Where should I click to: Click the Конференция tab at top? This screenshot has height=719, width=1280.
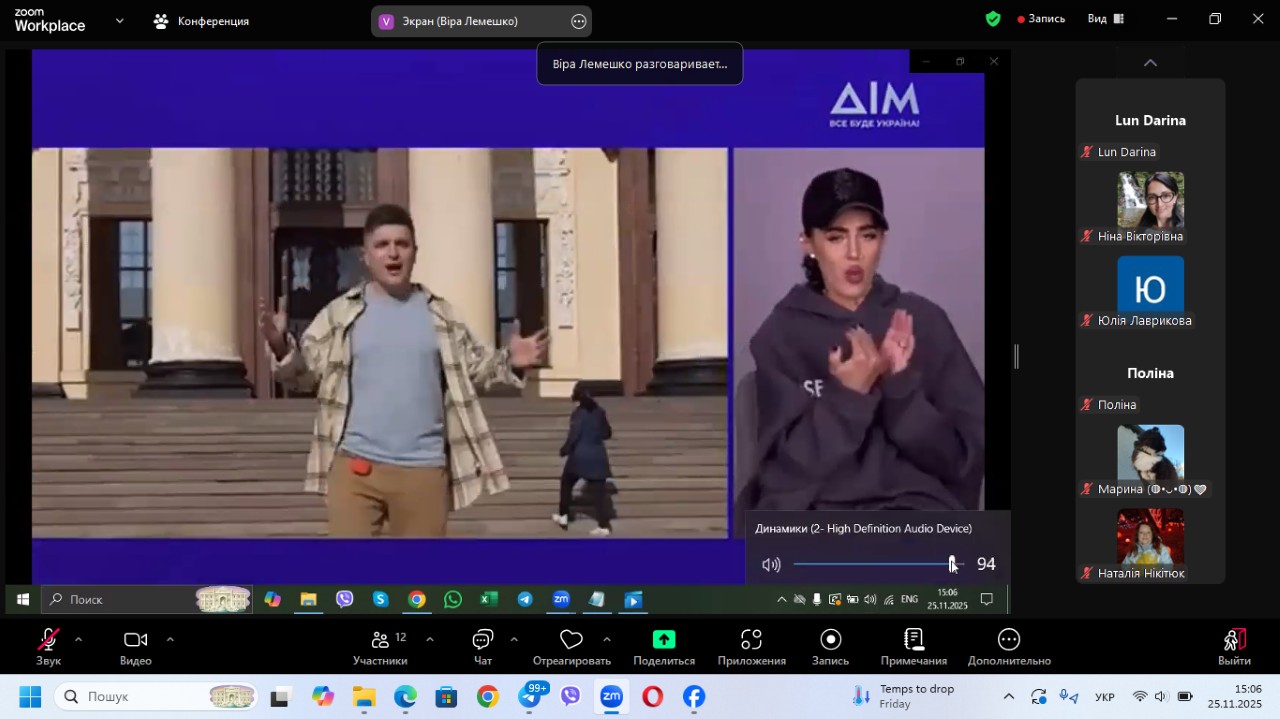click(201, 21)
